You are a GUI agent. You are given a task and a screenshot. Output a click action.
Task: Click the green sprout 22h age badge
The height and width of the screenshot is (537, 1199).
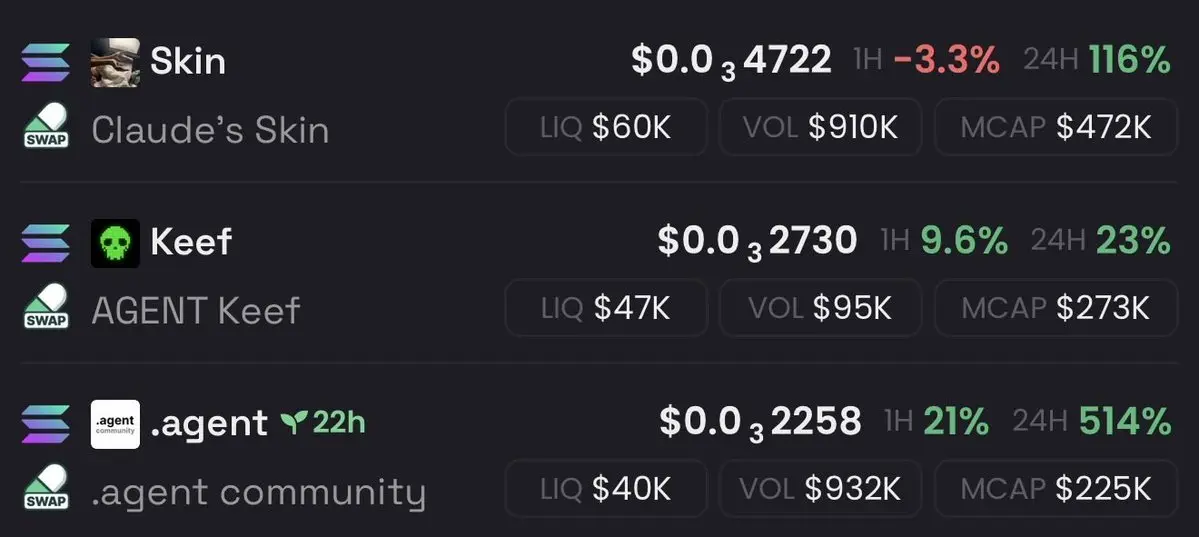tap(323, 421)
